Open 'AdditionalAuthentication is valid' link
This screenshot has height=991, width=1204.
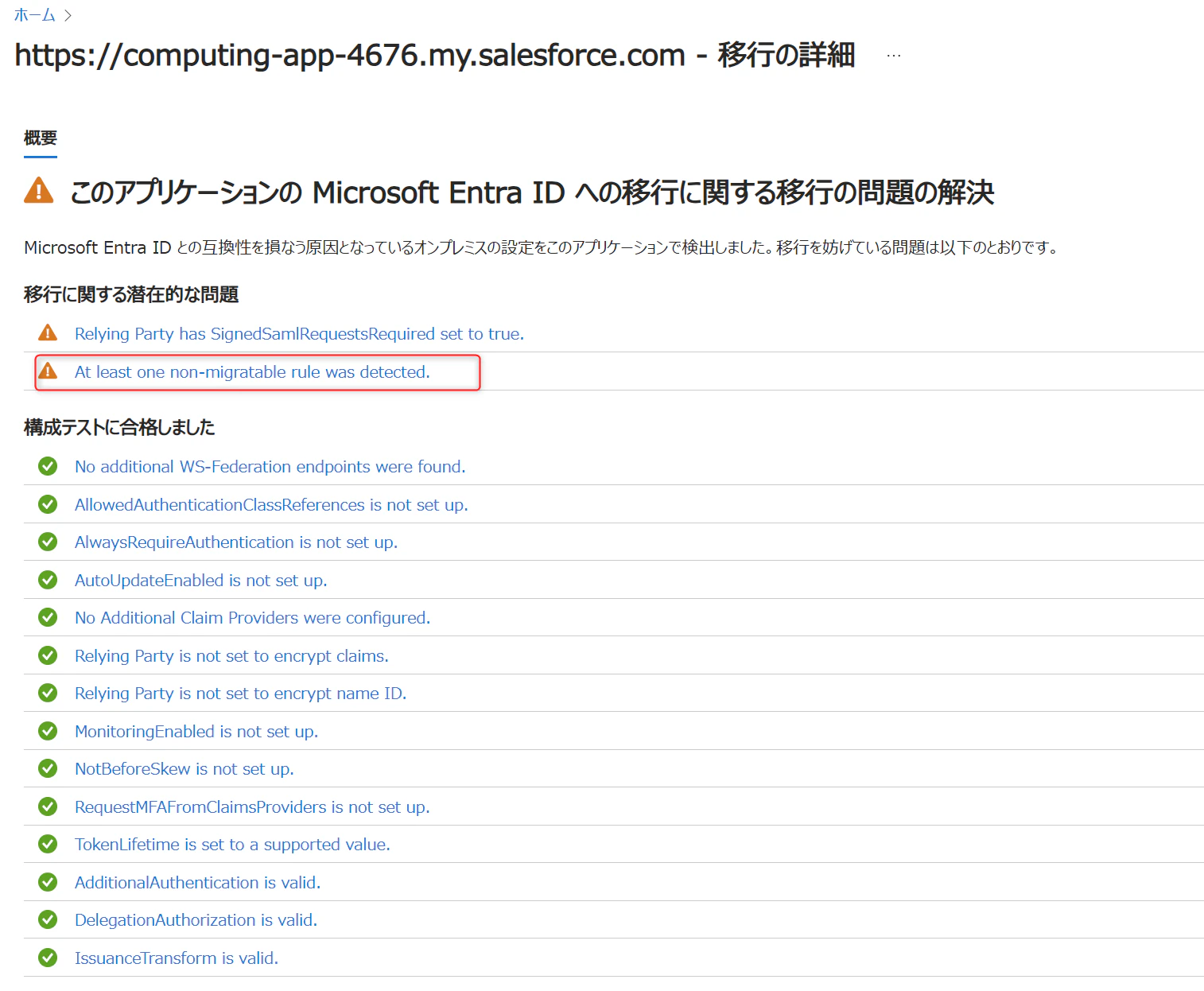click(x=198, y=883)
